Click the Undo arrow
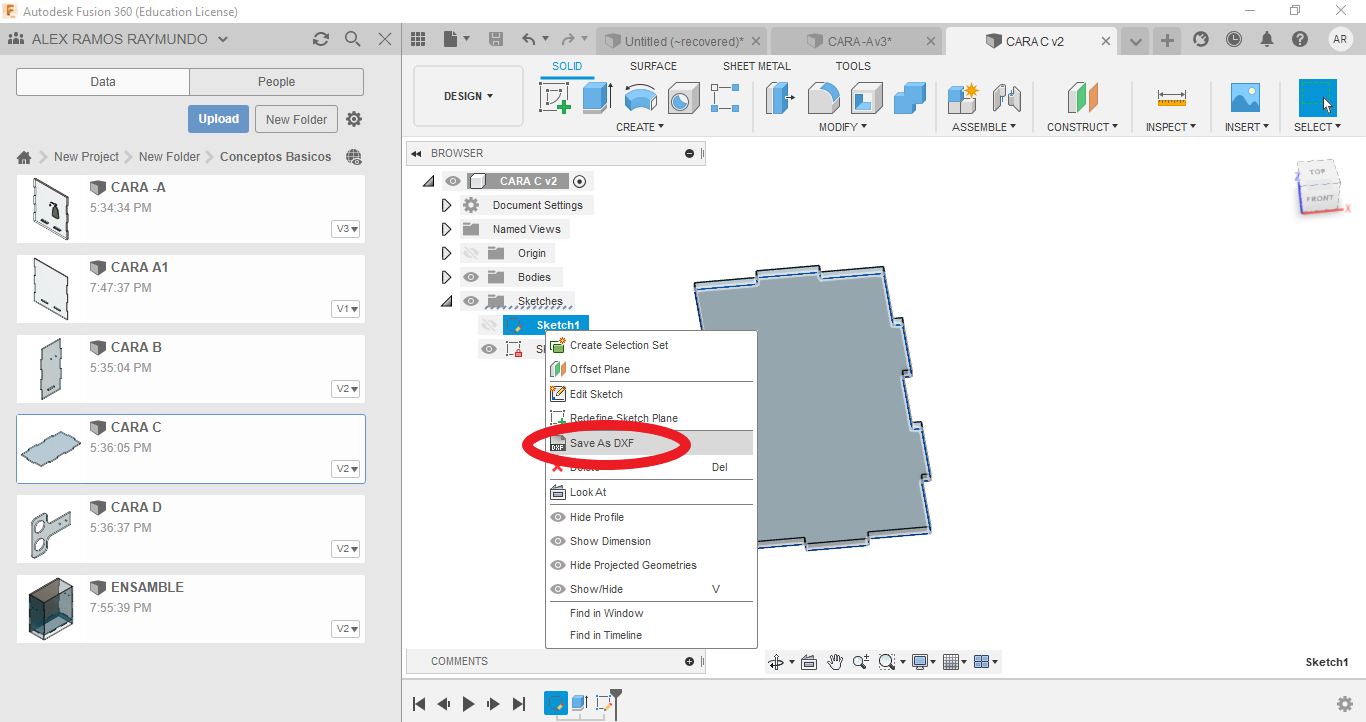Viewport: 1366px width, 722px height. pos(529,39)
